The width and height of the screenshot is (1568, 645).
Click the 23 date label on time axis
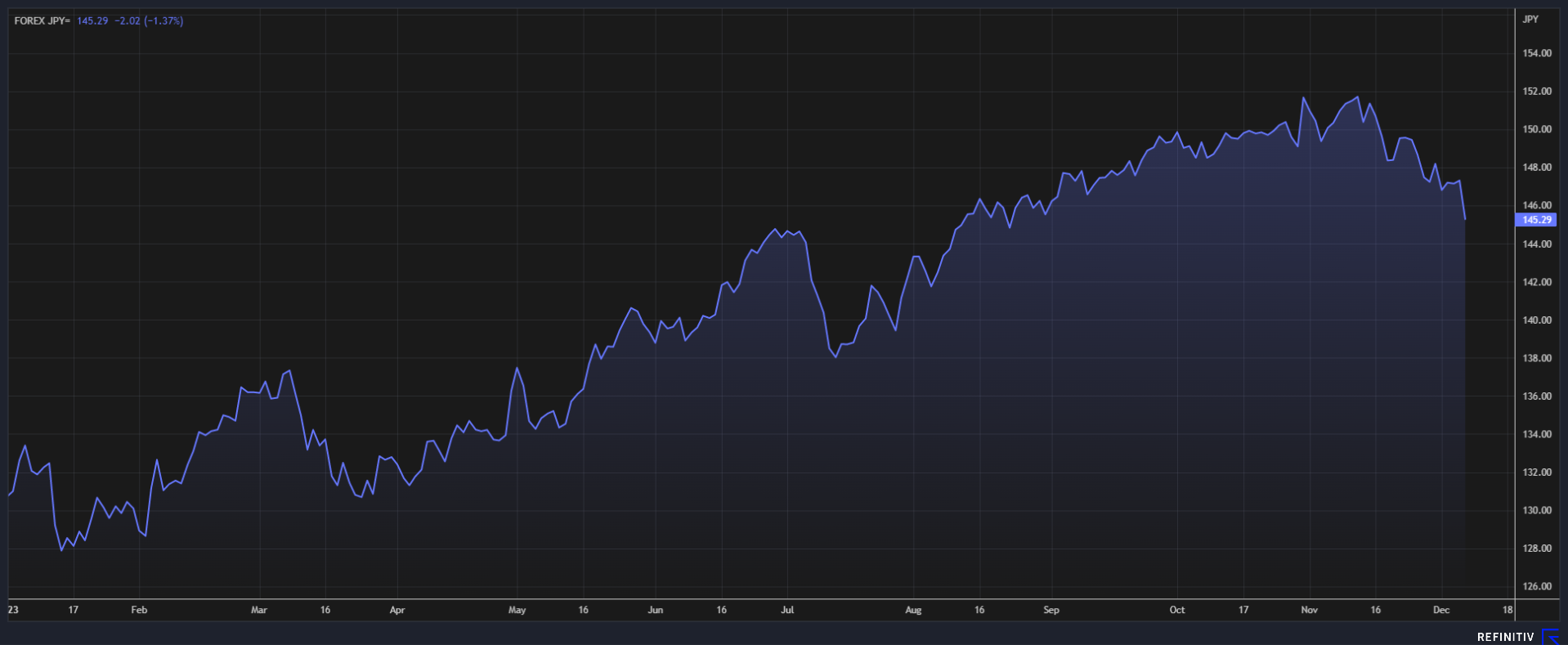point(13,610)
